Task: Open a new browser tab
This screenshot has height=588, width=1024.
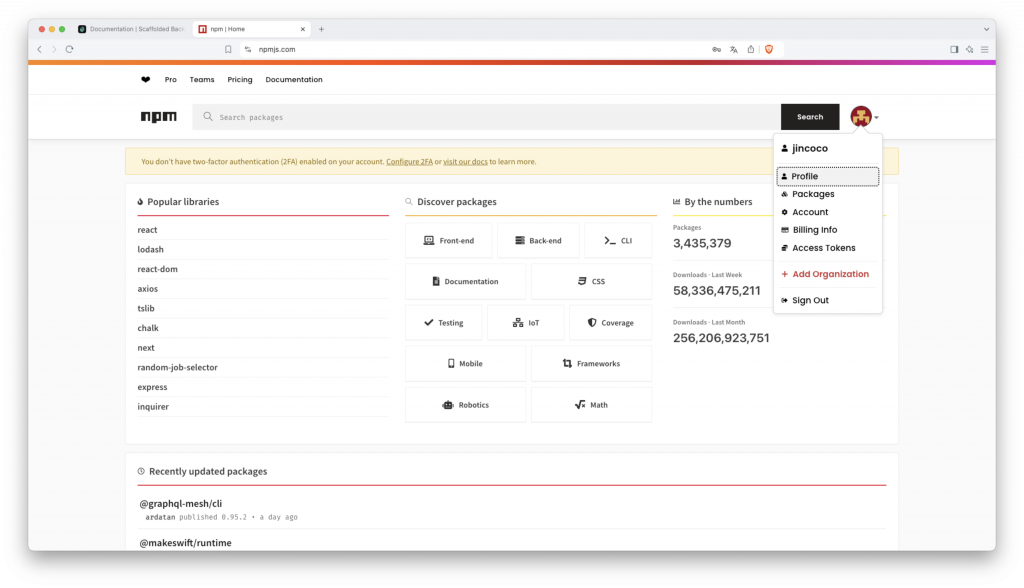Action: pos(321,29)
